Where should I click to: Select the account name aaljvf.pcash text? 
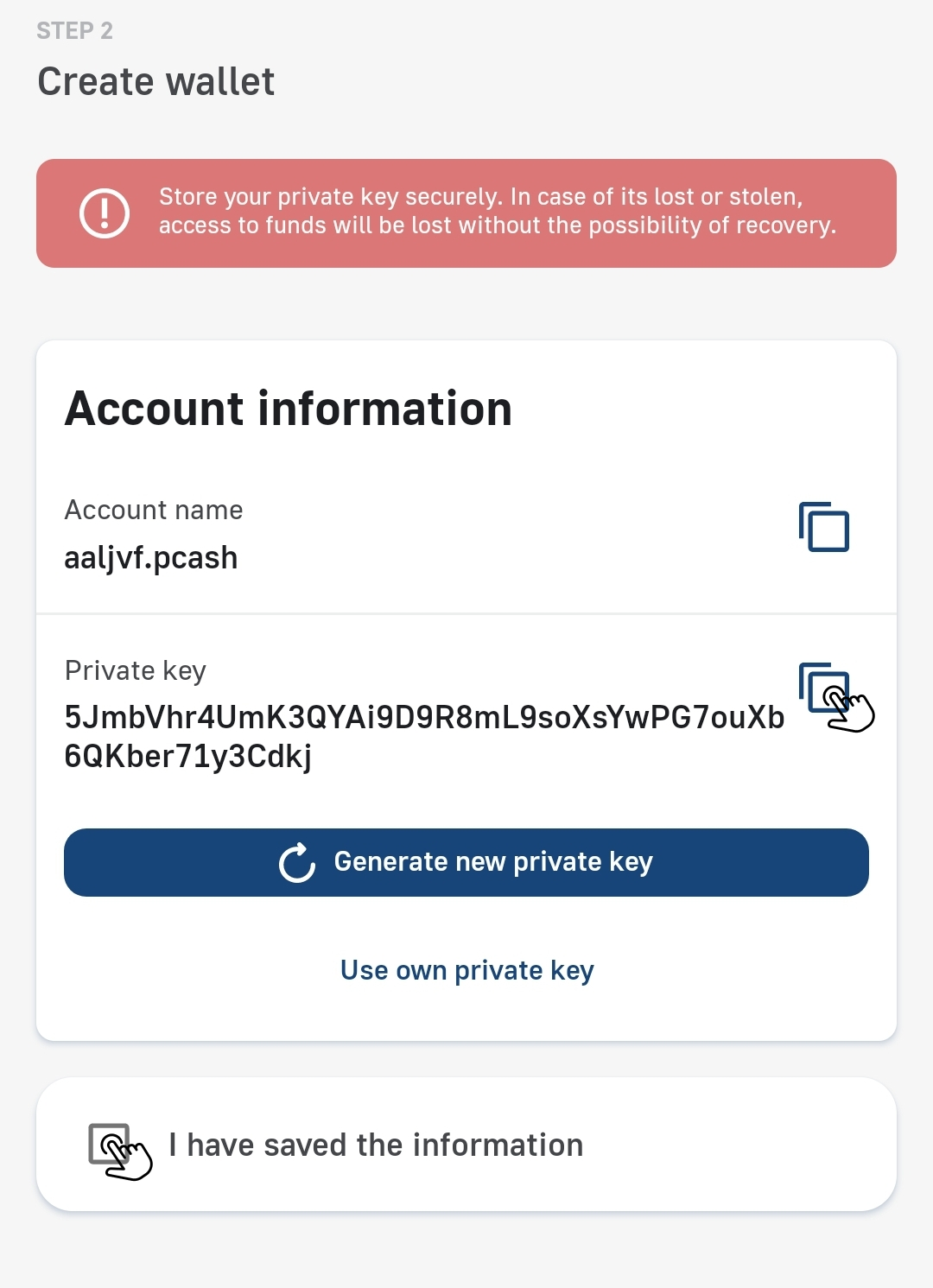(x=151, y=558)
